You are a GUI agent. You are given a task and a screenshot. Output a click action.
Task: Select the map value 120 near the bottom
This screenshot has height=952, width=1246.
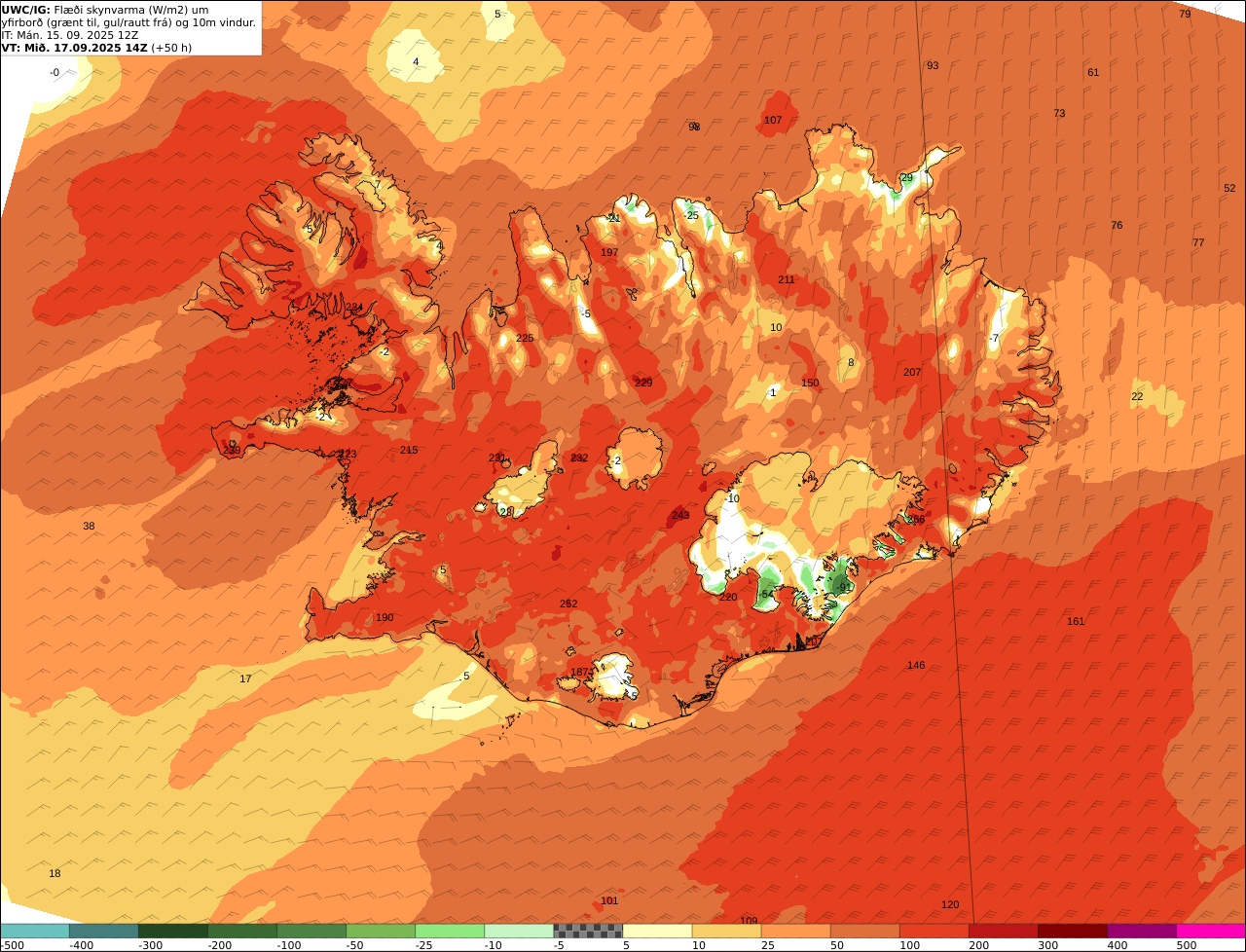pyautogui.click(x=950, y=905)
